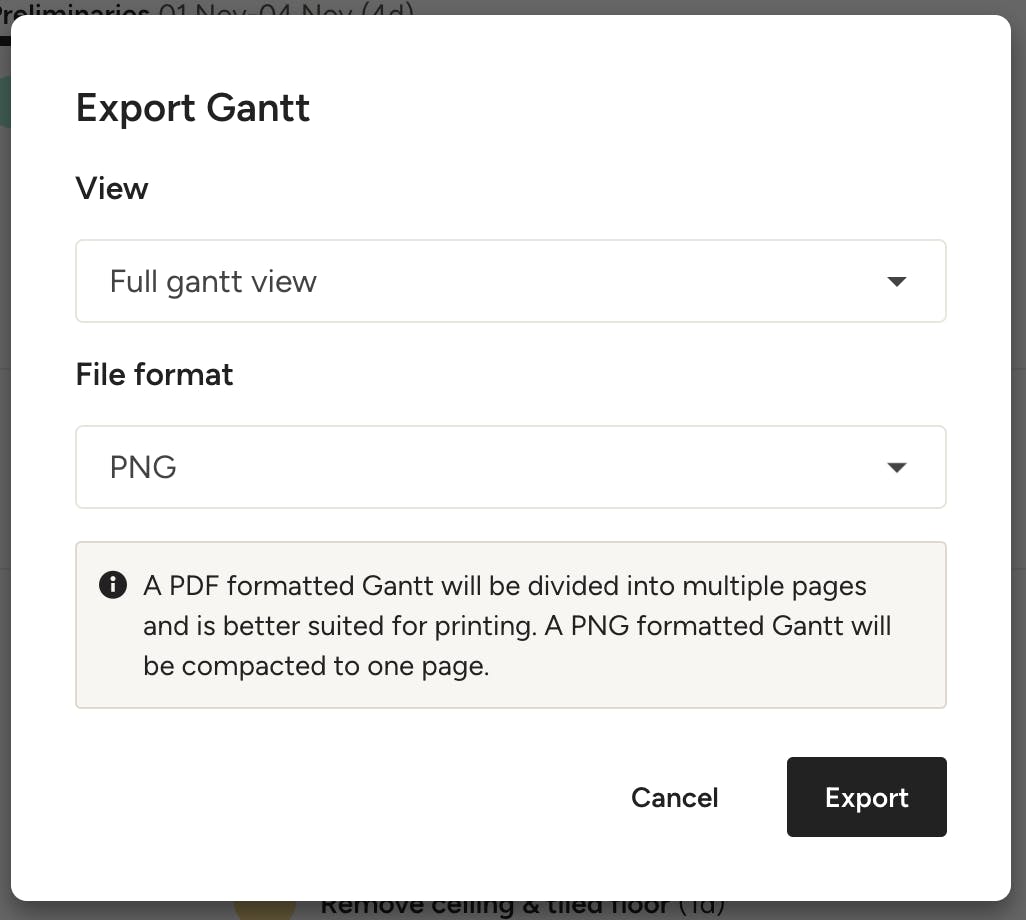Viewport: 1026px width, 920px height.
Task: Cancel the Export Gantt dialog
Action: [674, 797]
